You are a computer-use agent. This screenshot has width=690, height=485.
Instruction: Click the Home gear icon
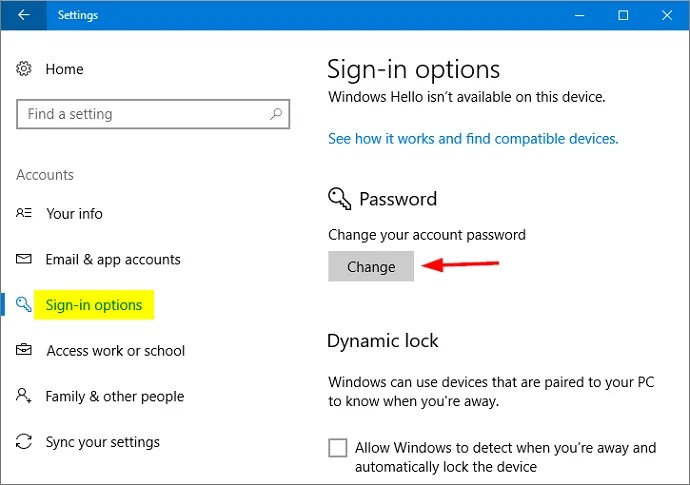25,69
